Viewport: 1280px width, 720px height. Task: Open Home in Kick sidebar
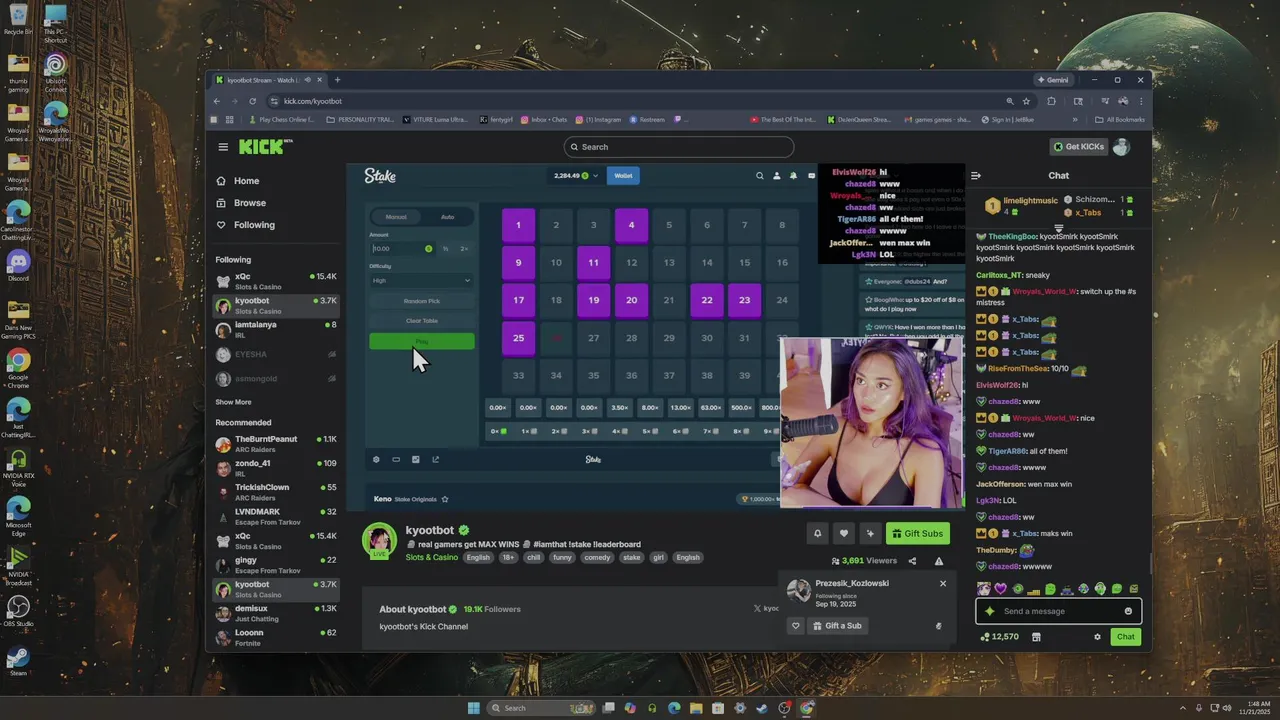click(x=246, y=181)
